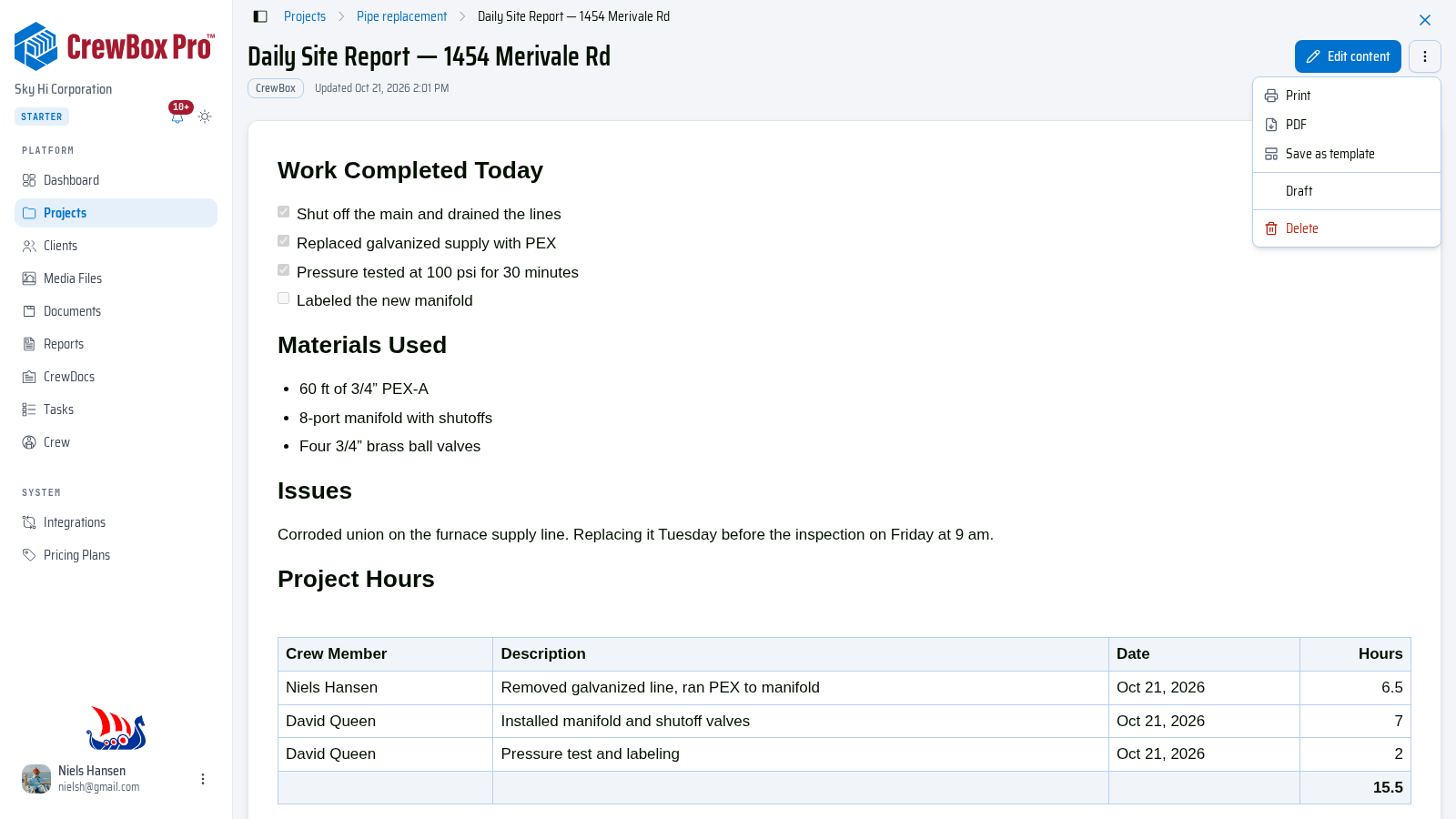
Task: Open Clients in the sidebar
Action: 116,246
